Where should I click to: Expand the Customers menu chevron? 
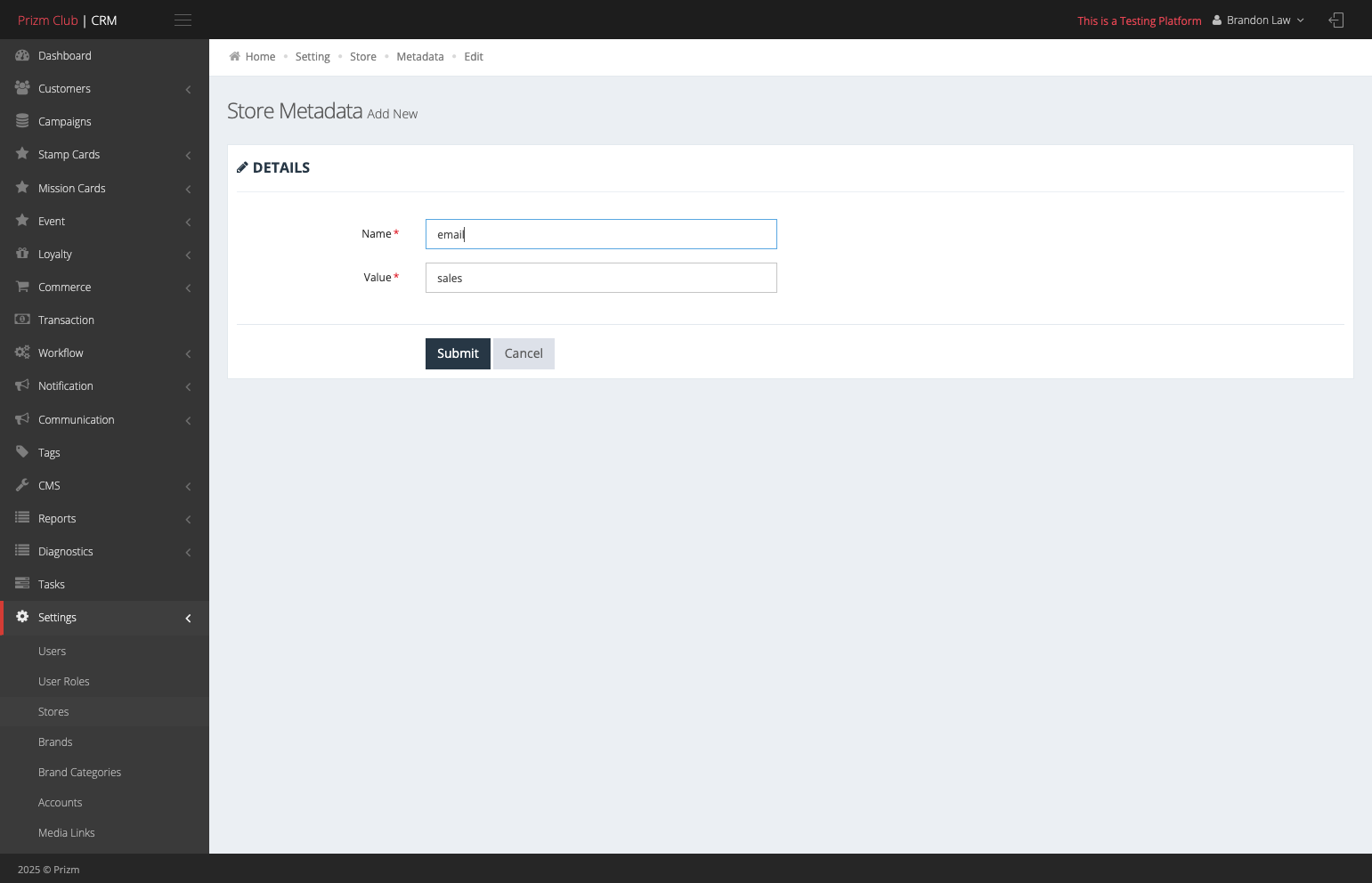(188, 89)
